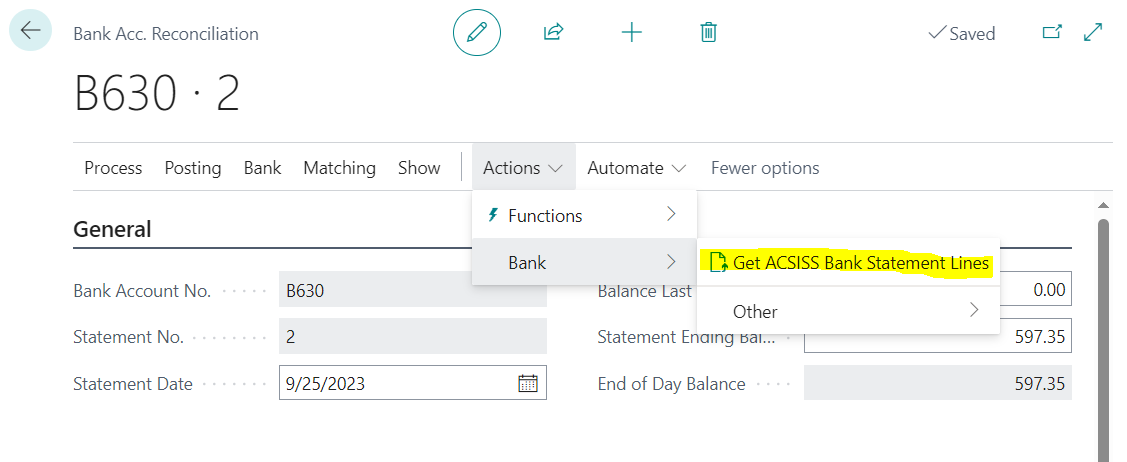Screen dimensions: 1127x462
Task: Click the back arrow button
Action: click(x=30, y=31)
